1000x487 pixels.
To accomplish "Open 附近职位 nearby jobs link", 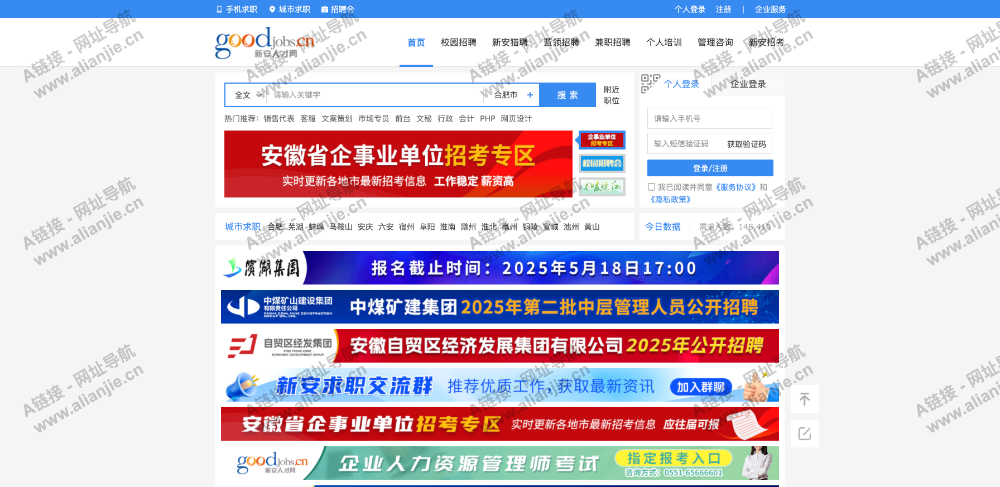I will click(x=612, y=95).
